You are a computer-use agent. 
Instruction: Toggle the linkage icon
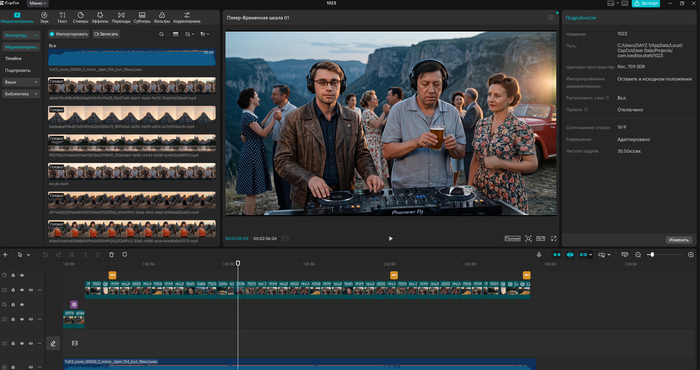[583, 254]
